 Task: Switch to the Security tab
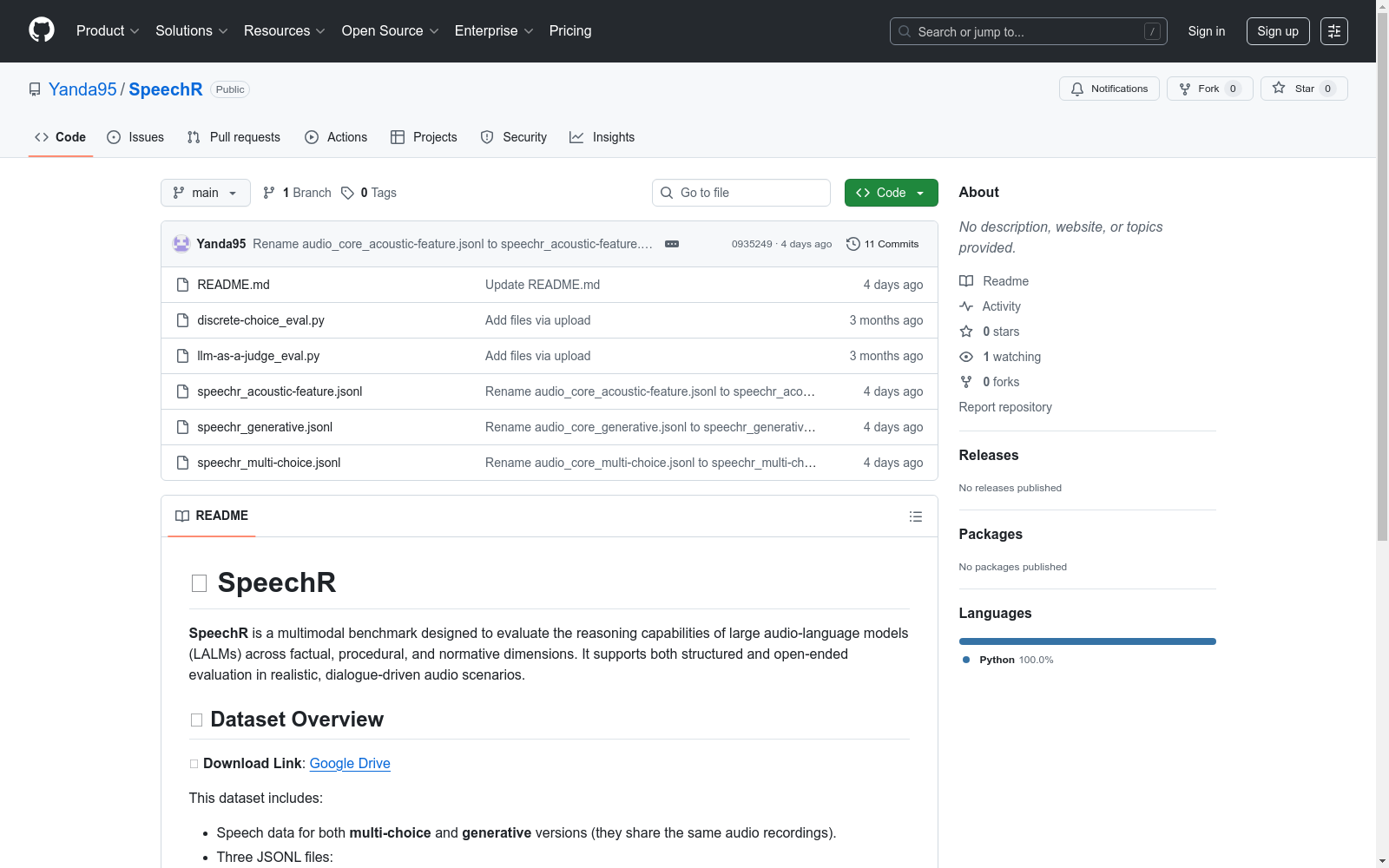click(514, 137)
